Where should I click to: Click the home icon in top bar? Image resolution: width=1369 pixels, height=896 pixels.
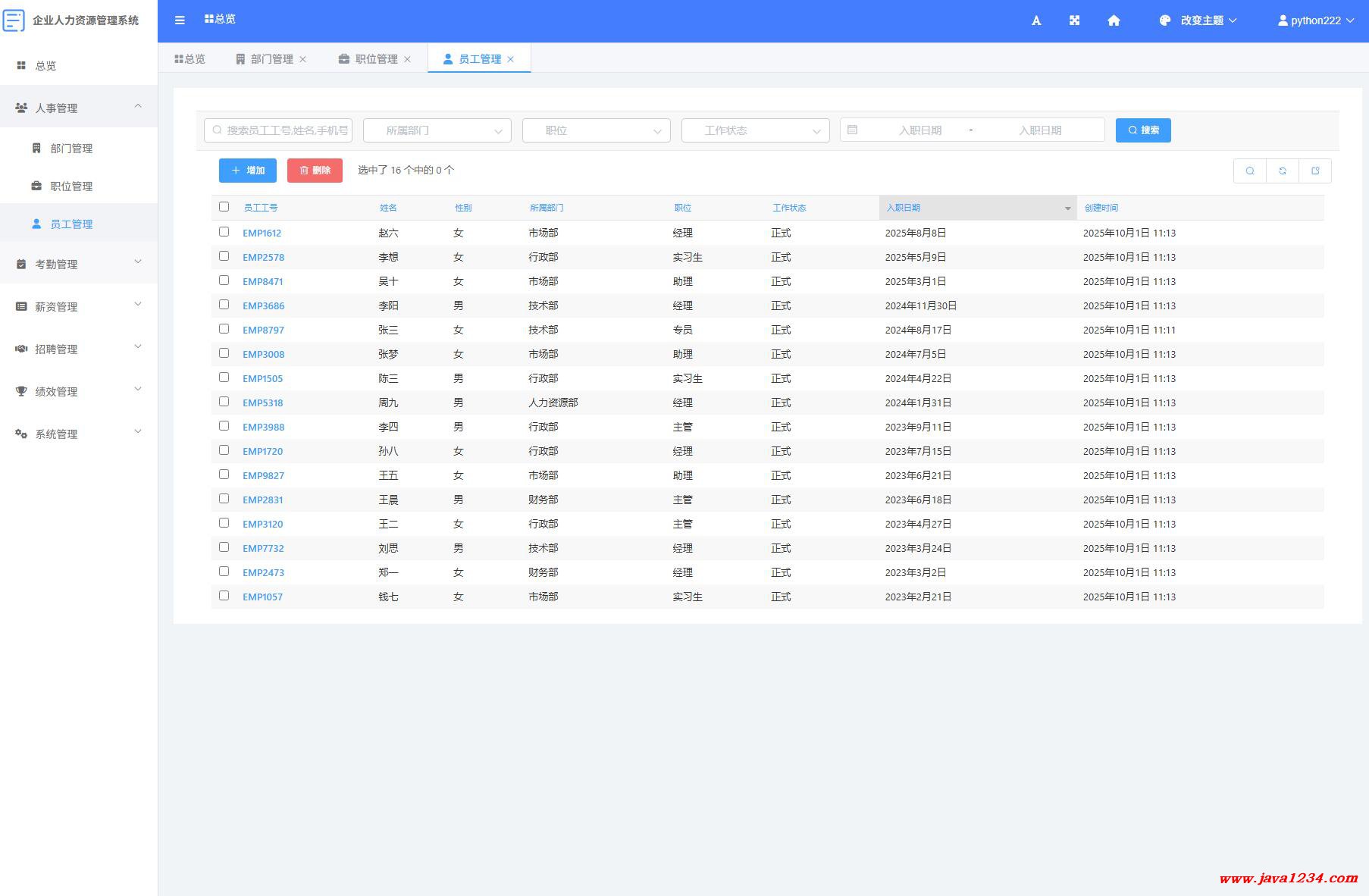1114,20
